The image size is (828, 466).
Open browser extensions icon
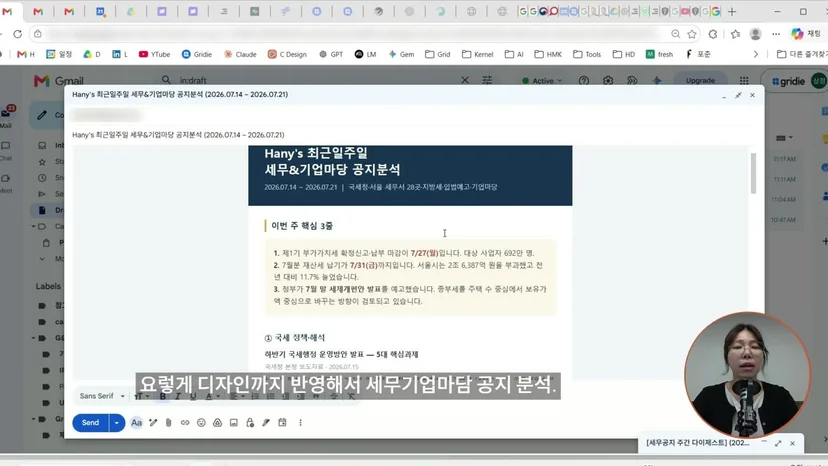(713, 34)
